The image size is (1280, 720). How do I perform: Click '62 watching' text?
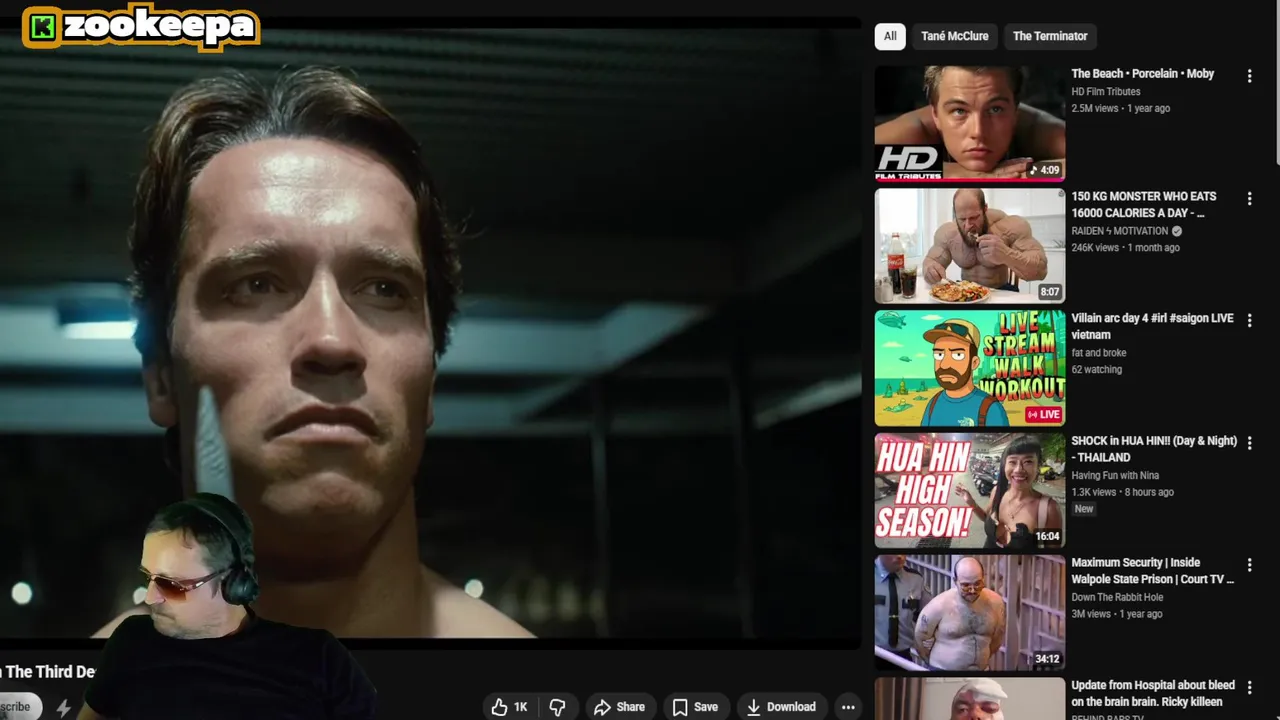coord(1097,370)
